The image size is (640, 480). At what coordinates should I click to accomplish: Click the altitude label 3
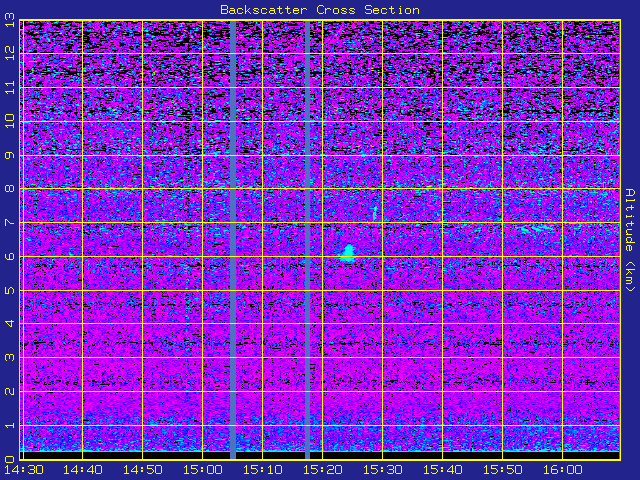coord(10,358)
